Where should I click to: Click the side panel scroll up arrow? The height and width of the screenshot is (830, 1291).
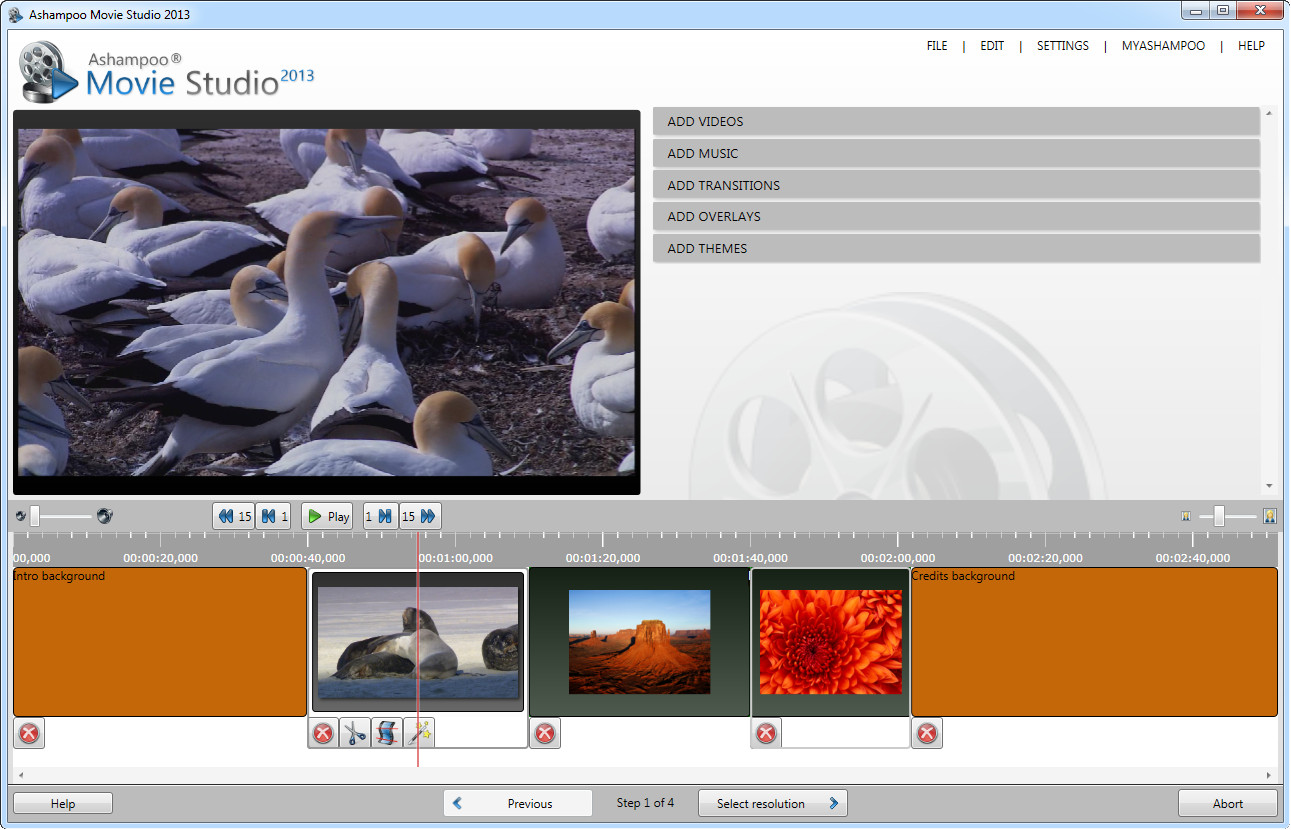(x=1270, y=113)
